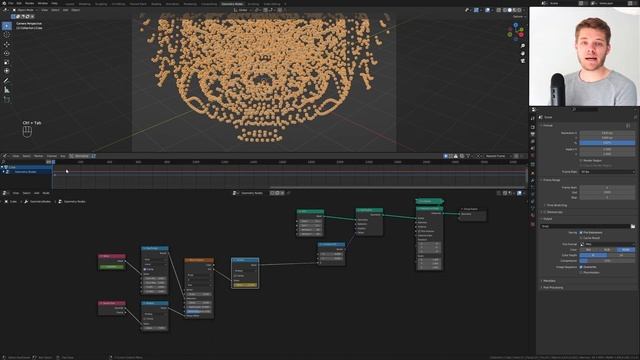Click the Frame End field

coord(607,192)
